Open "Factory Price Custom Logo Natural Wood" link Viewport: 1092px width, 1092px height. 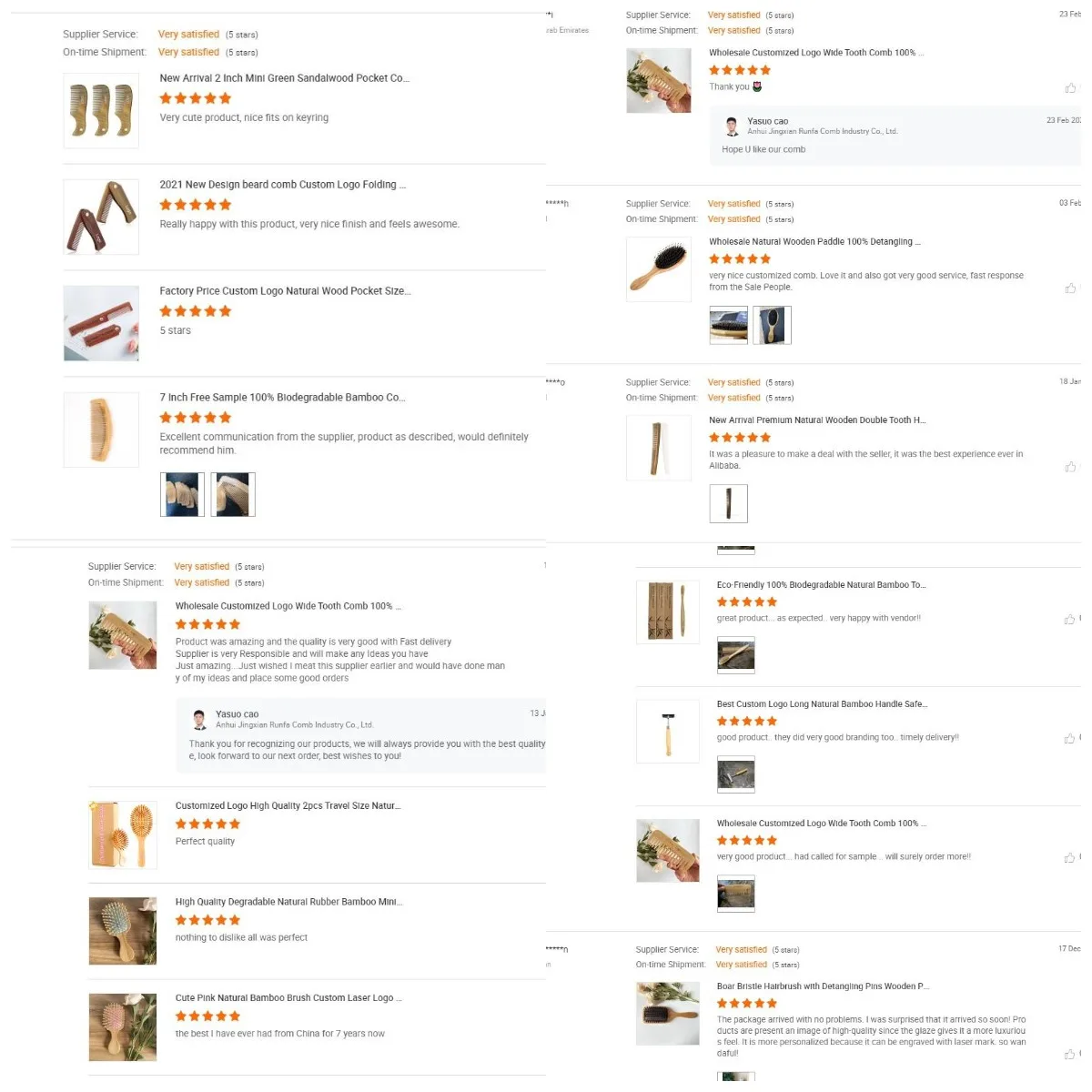tap(285, 291)
